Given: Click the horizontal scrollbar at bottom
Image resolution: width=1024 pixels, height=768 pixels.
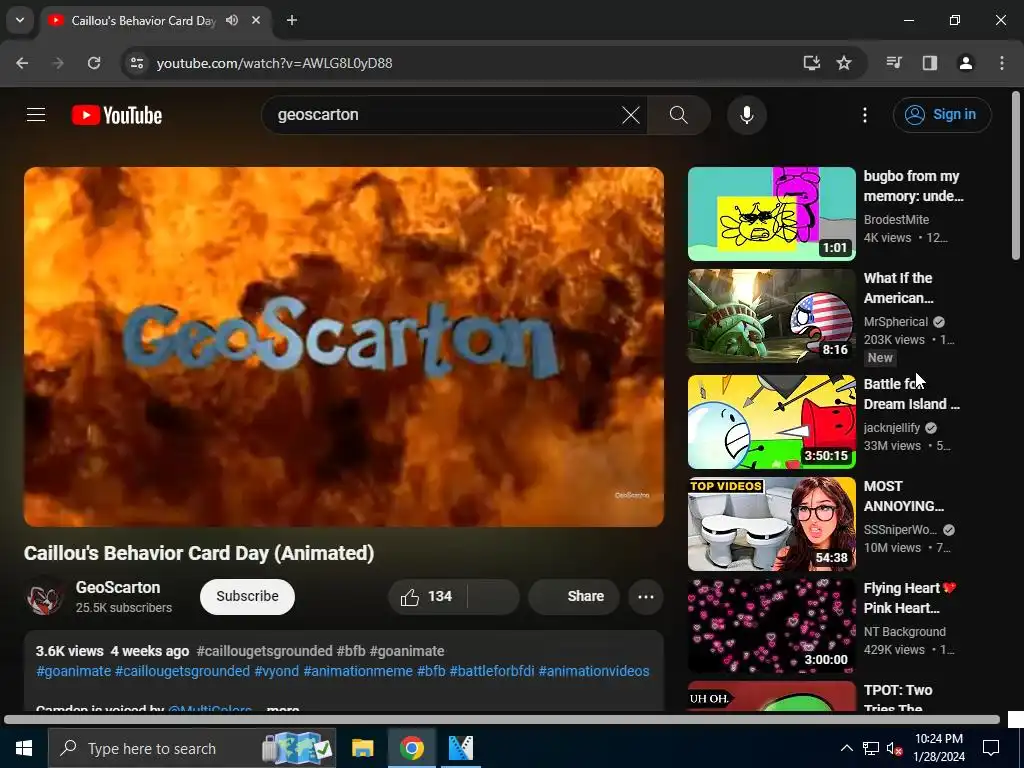Looking at the screenshot, I should pos(502,720).
